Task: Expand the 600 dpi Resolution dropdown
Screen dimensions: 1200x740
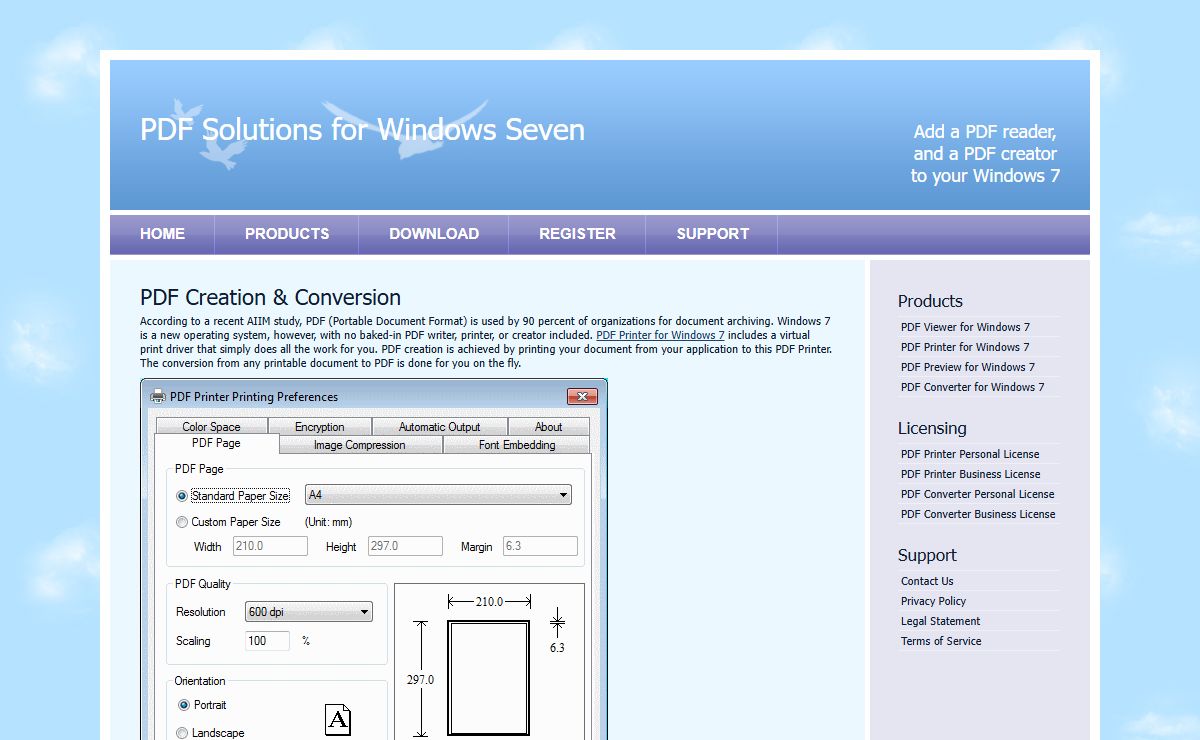Action: (309, 611)
